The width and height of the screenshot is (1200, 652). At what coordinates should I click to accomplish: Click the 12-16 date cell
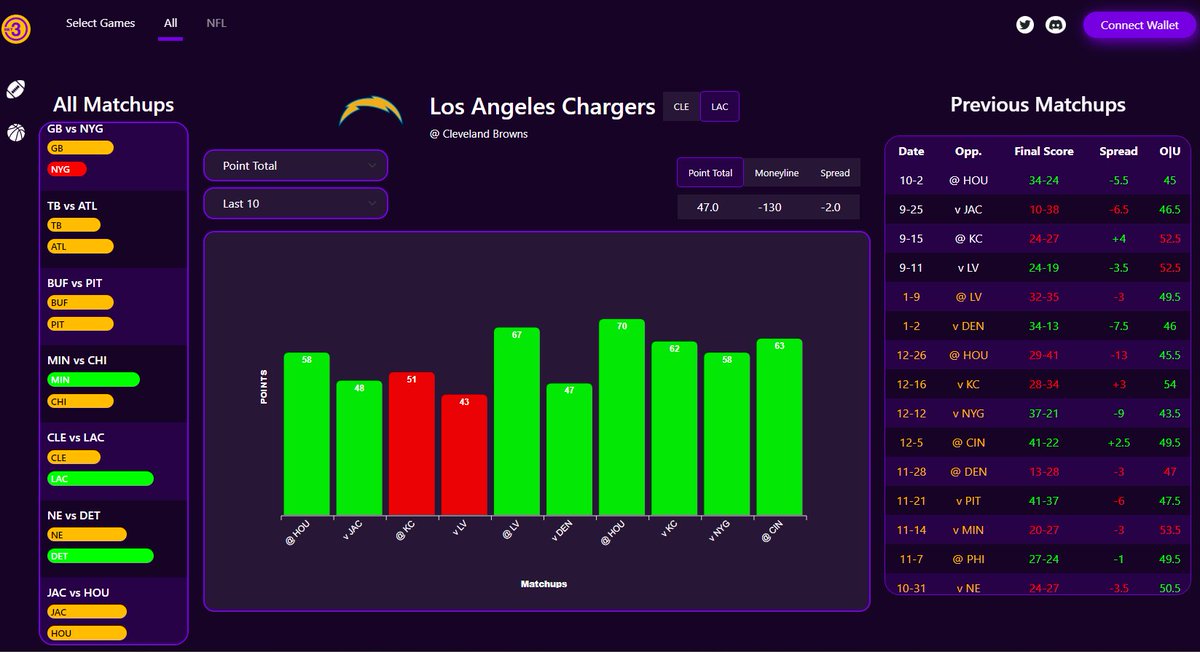pos(911,385)
